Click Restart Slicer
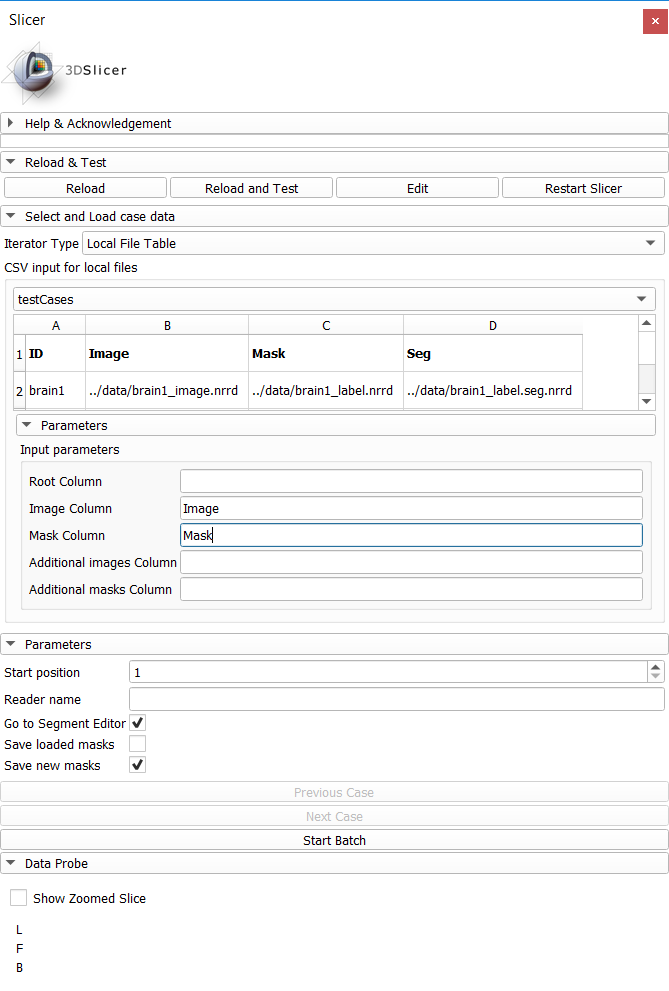The image size is (669, 991). [x=583, y=187]
